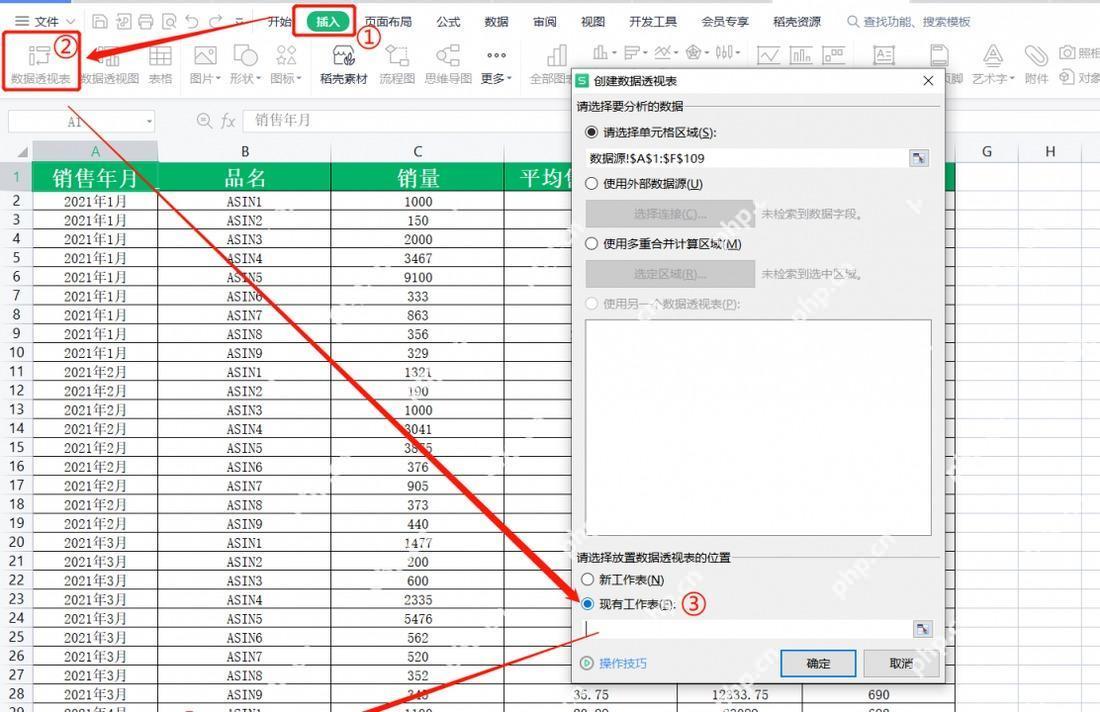Click the existing worksheet location input field

point(748,629)
